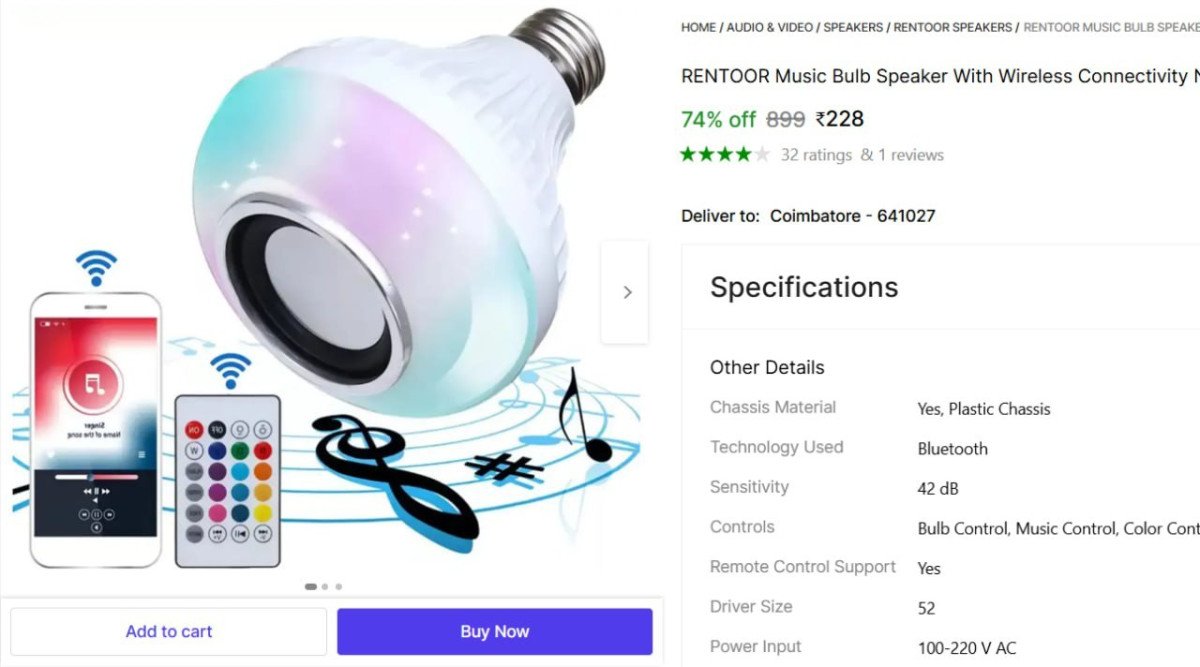Image resolution: width=1200 pixels, height=667 pixels.
Task: View the 32 ratings link
Action: tap(817, 154)
